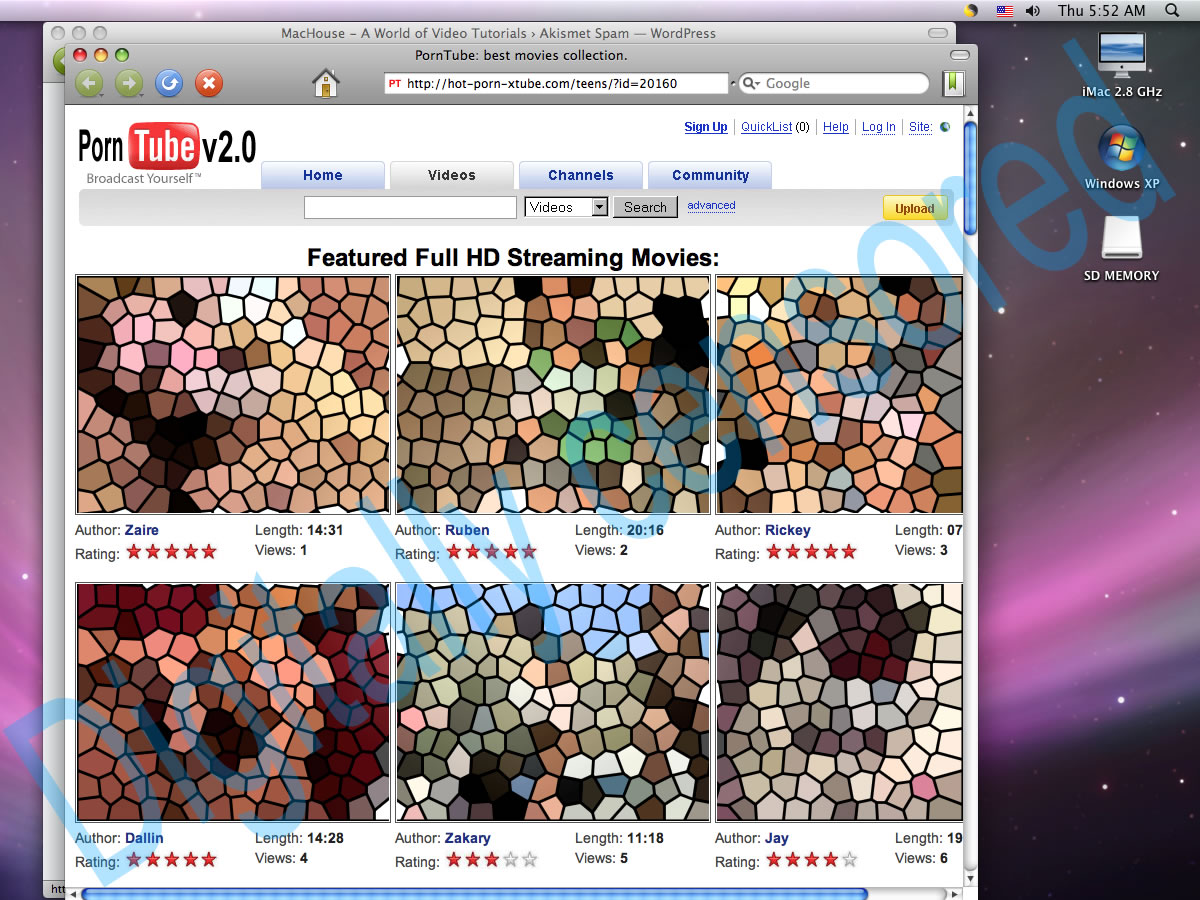Open the Google search engine dropdown
1200x900 pixels.
point(752,84)
